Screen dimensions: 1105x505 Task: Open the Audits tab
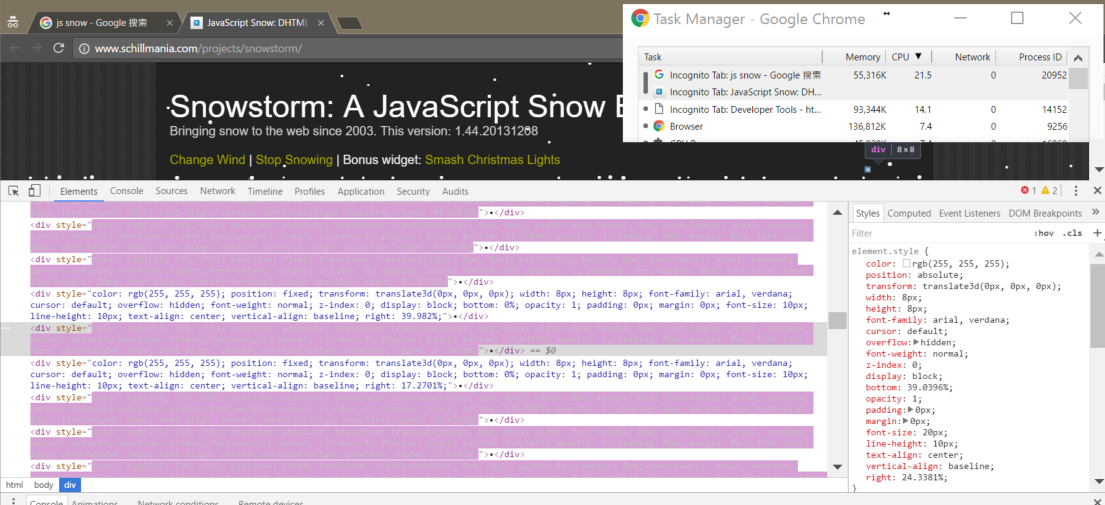click(455, 191)
